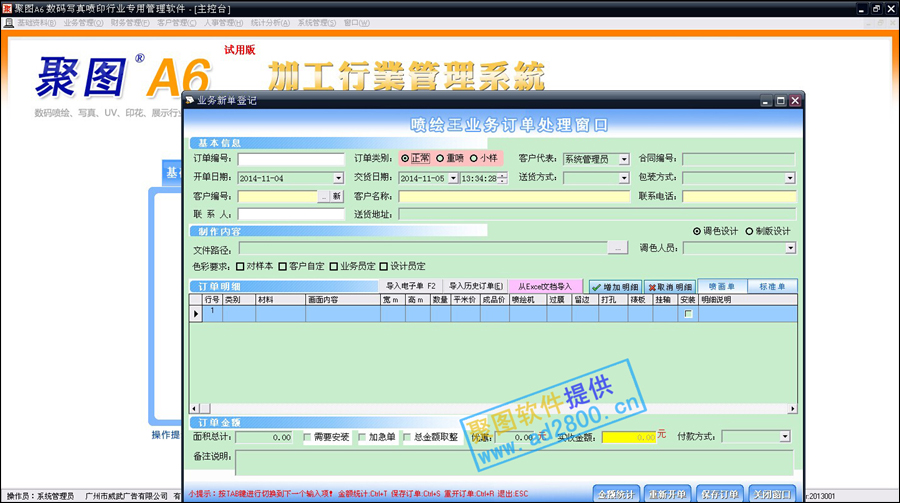Click the grid scrollbar right arrow

(x=792, y=409)
